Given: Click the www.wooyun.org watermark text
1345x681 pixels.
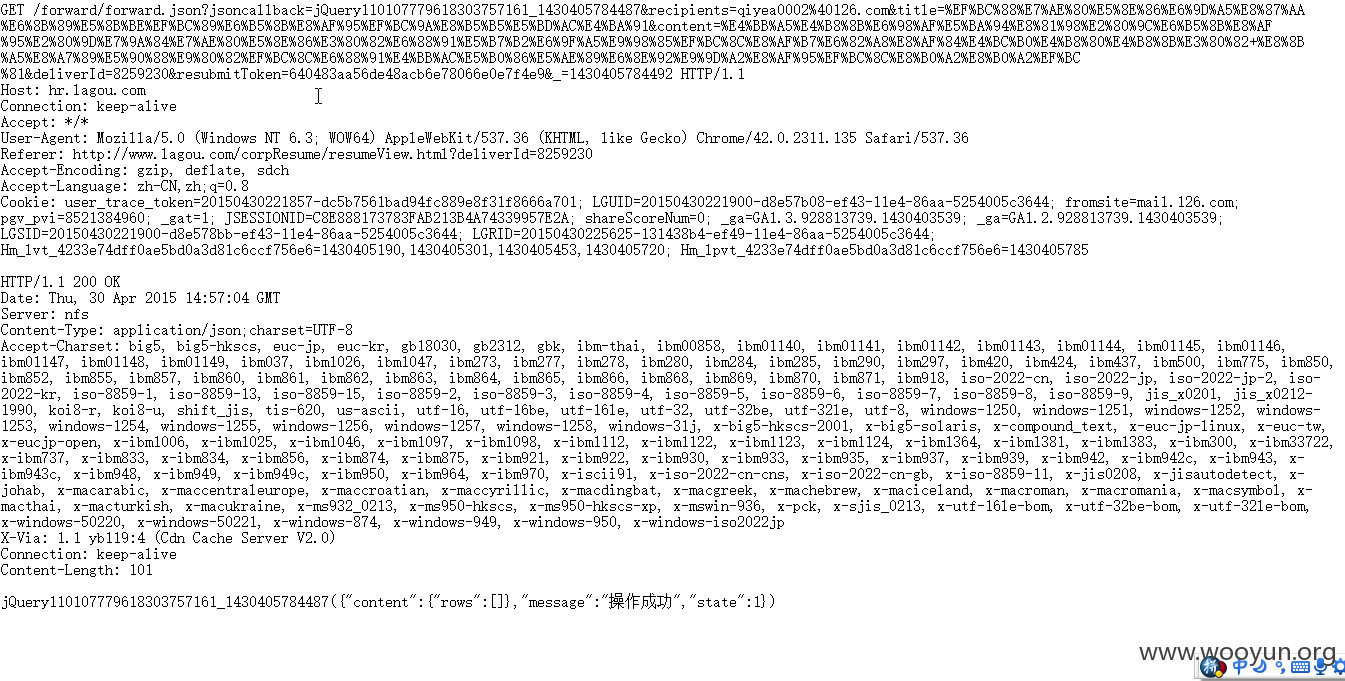Looking at the screenshot, I should 1238,652.
